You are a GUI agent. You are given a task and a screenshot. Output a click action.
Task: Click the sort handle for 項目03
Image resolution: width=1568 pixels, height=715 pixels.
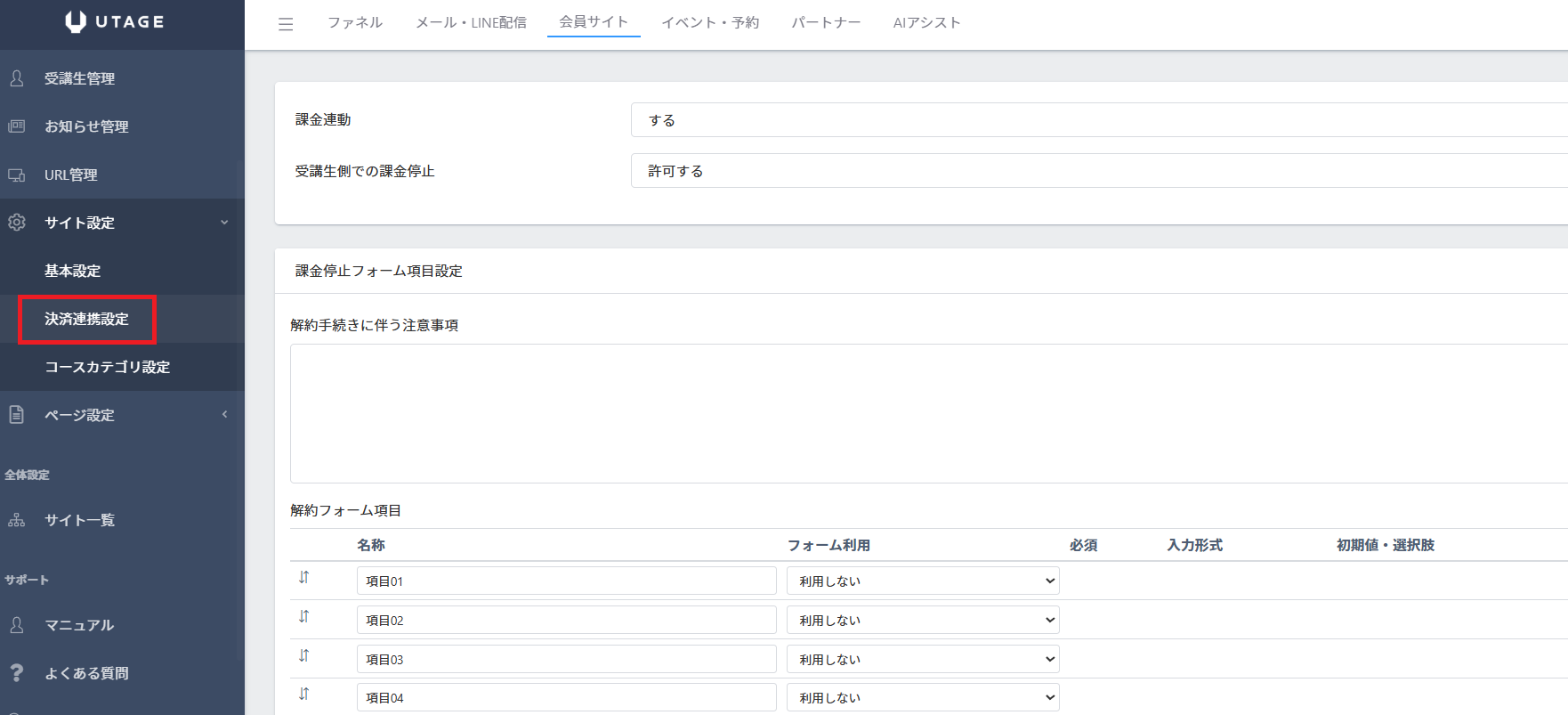(x=304, y=655)
